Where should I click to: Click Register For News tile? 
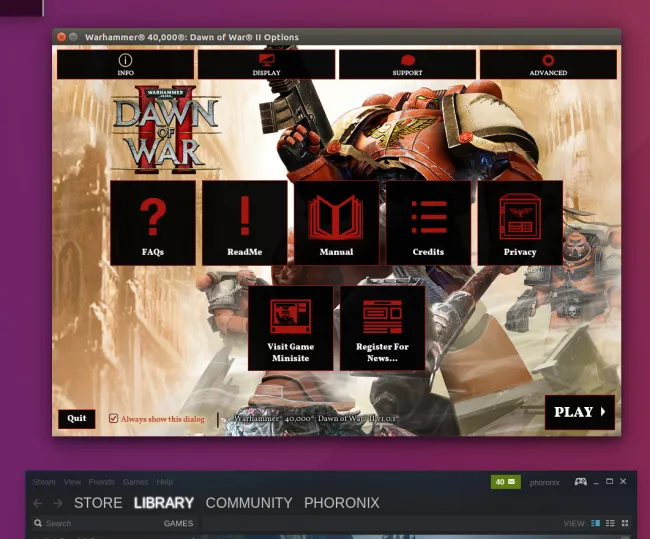(382, 328)
